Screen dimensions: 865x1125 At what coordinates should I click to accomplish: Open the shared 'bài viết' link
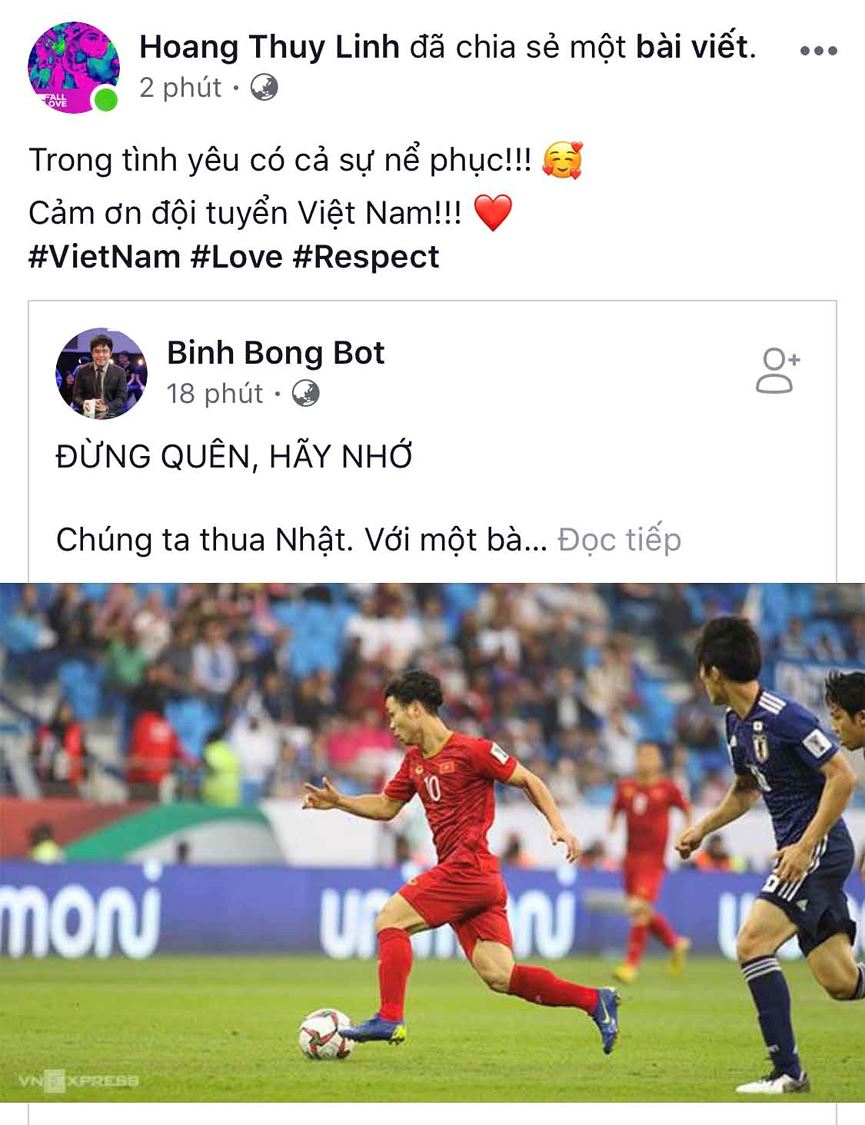click(x=693, y=47)
